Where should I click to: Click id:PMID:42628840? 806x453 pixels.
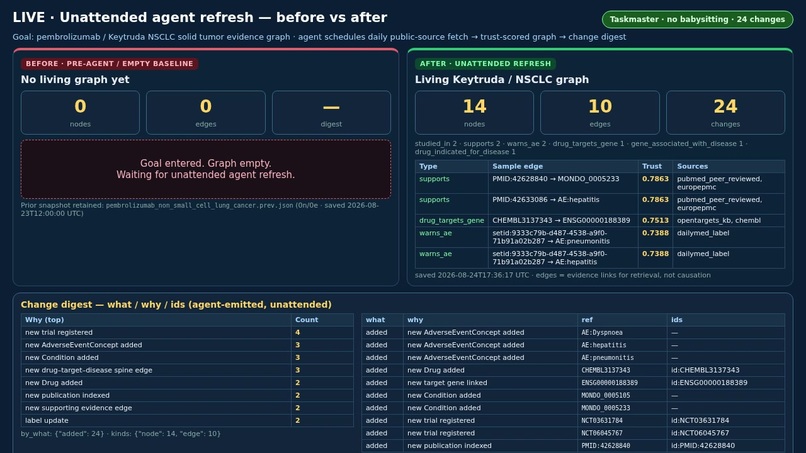703,446
